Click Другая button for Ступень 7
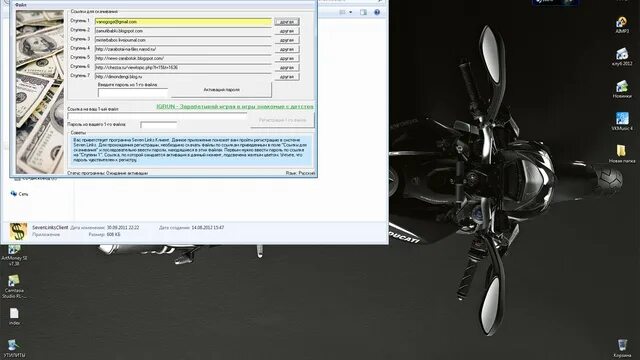 287,77
